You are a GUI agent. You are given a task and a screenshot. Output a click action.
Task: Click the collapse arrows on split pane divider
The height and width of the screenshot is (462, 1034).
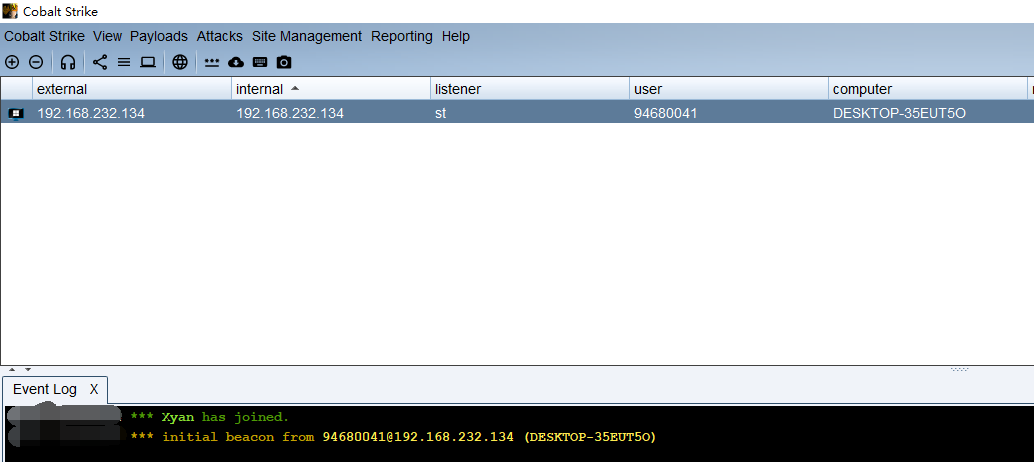(20, 370)
